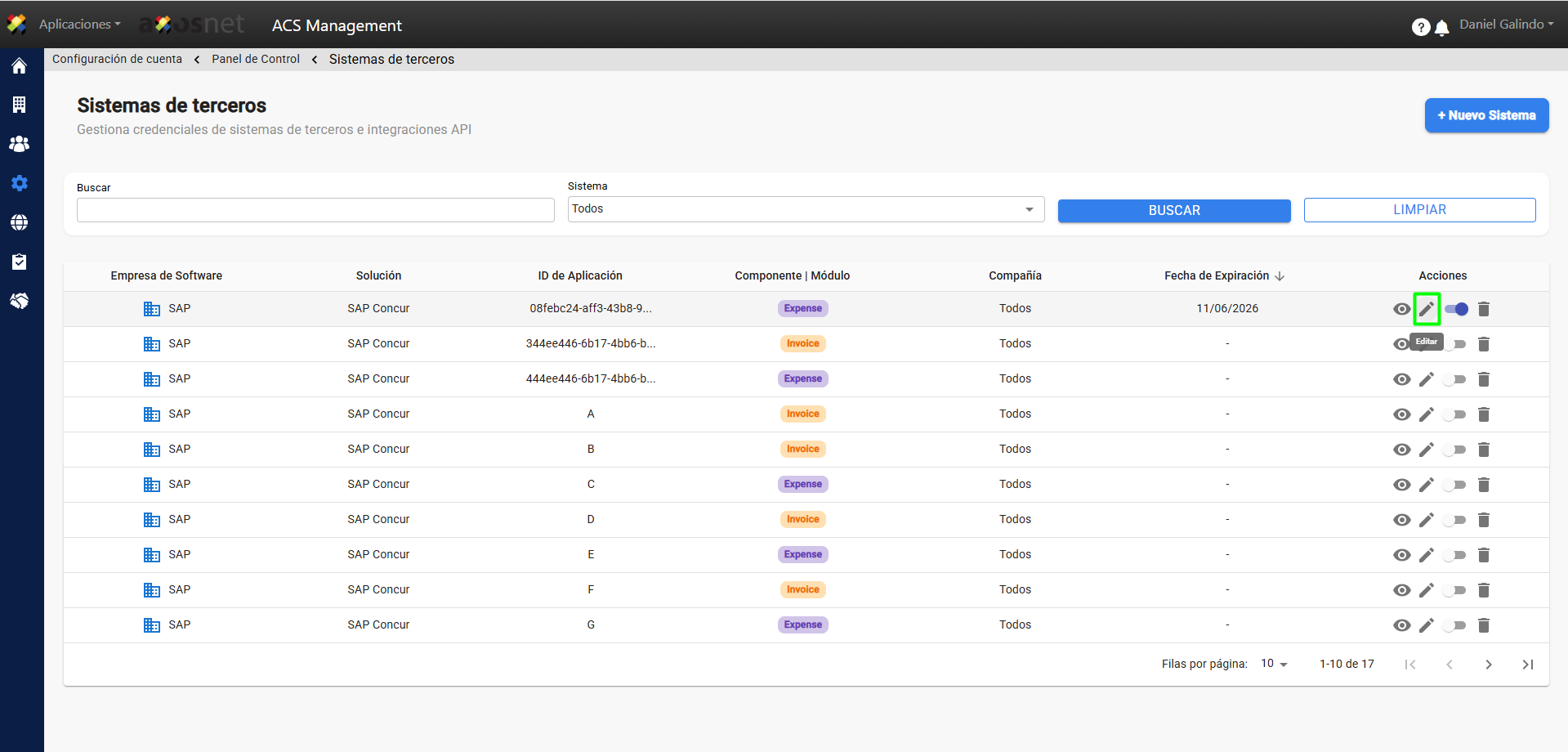
Task: Open Daniel Galindo user menu
Action: pyautogui.click(x=1506, y=25)
